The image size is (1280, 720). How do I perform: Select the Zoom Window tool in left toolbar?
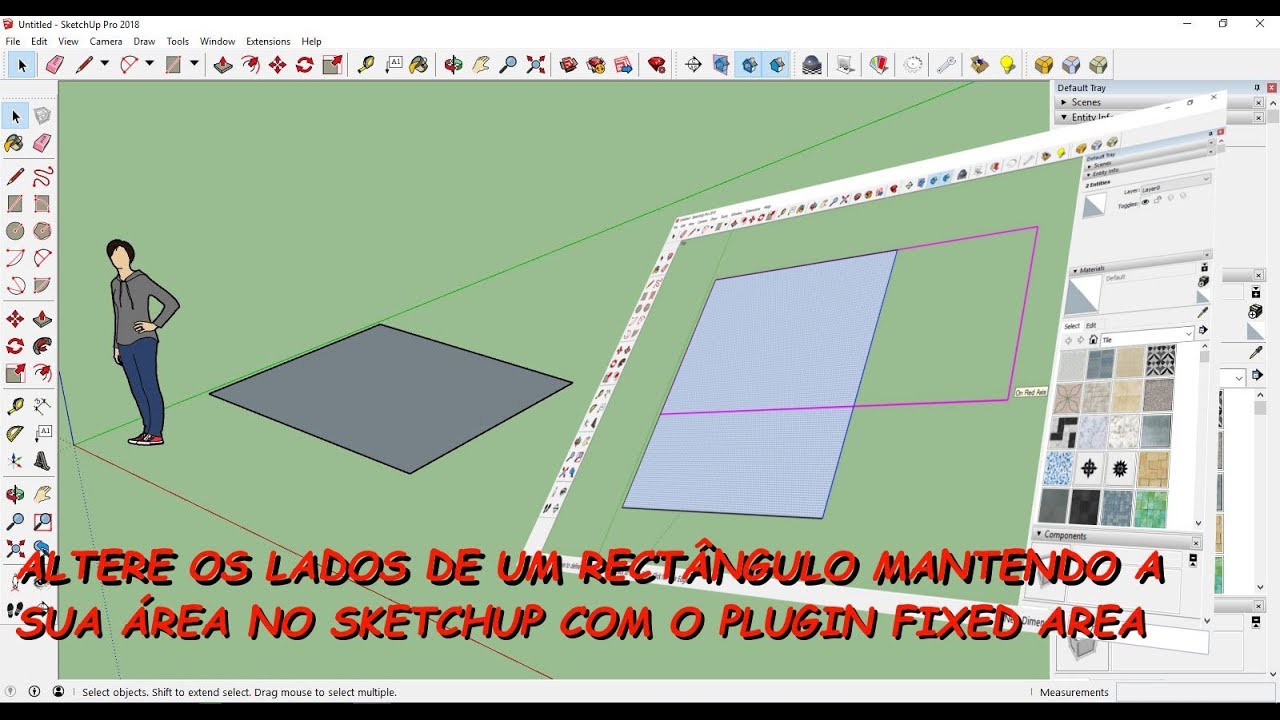[42, 522]
